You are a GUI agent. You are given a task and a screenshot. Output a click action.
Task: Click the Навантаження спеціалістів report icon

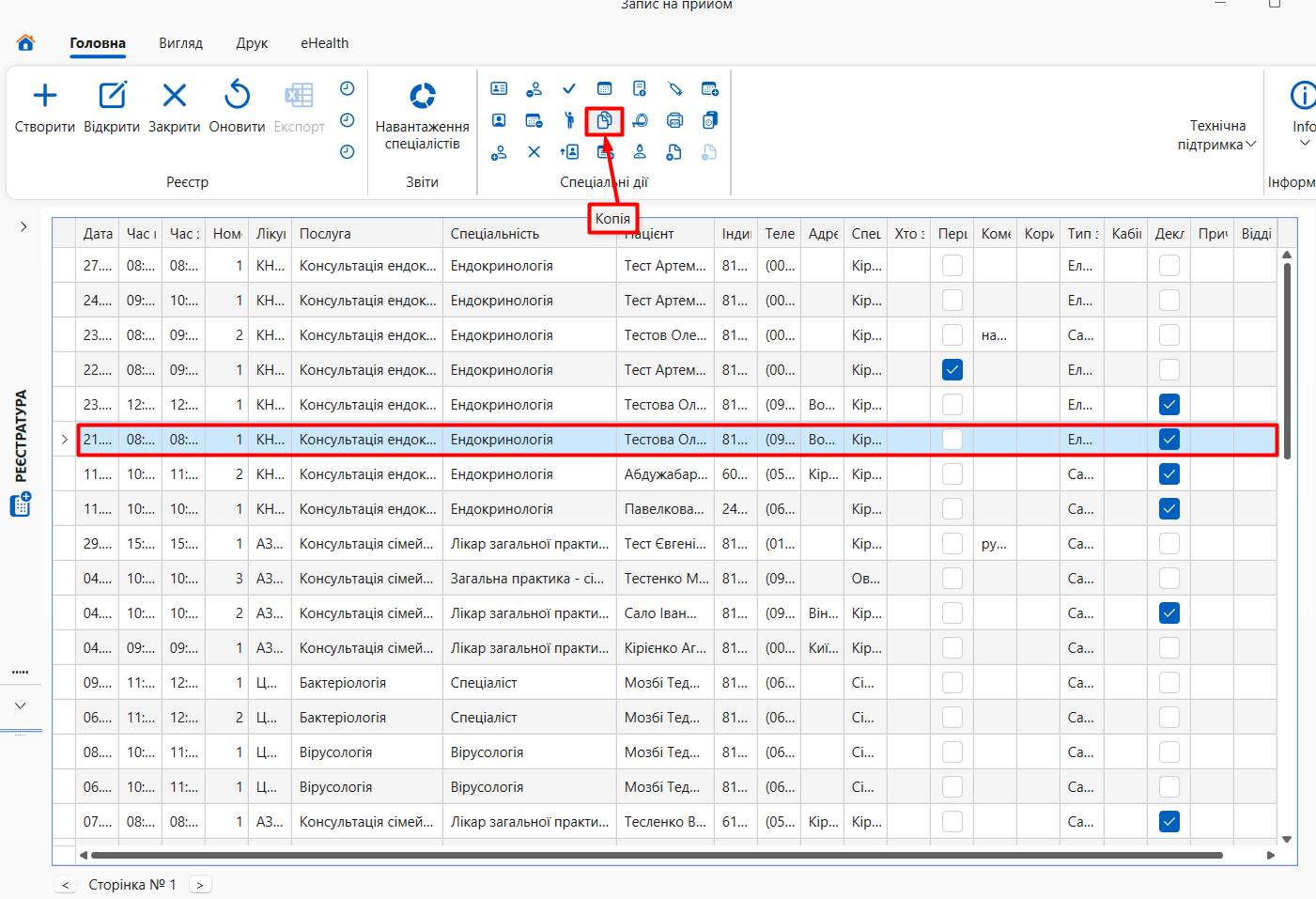[x=423, y=95]
